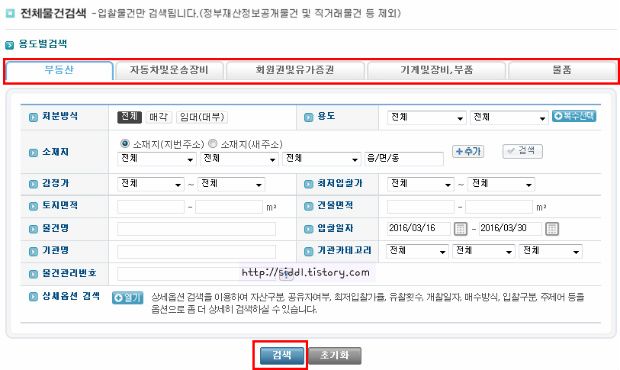The image size is (620, 370).
Task: Click 건물면적 maximum input field
Action: pyautogui.click(x=499, y=207)
